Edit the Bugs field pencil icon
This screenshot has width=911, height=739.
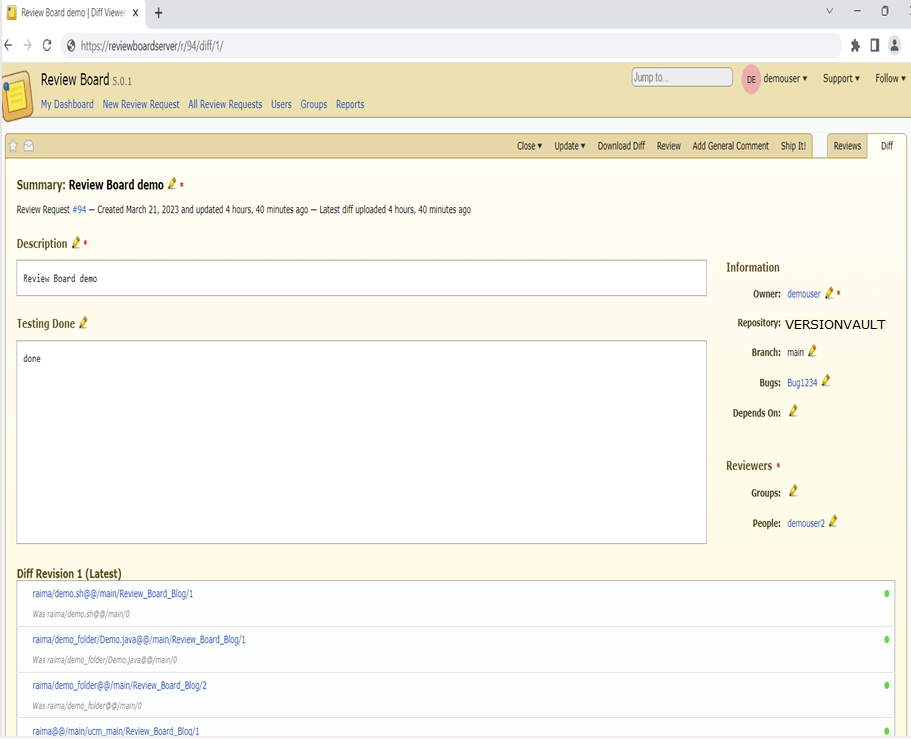(x=826, y=381)
